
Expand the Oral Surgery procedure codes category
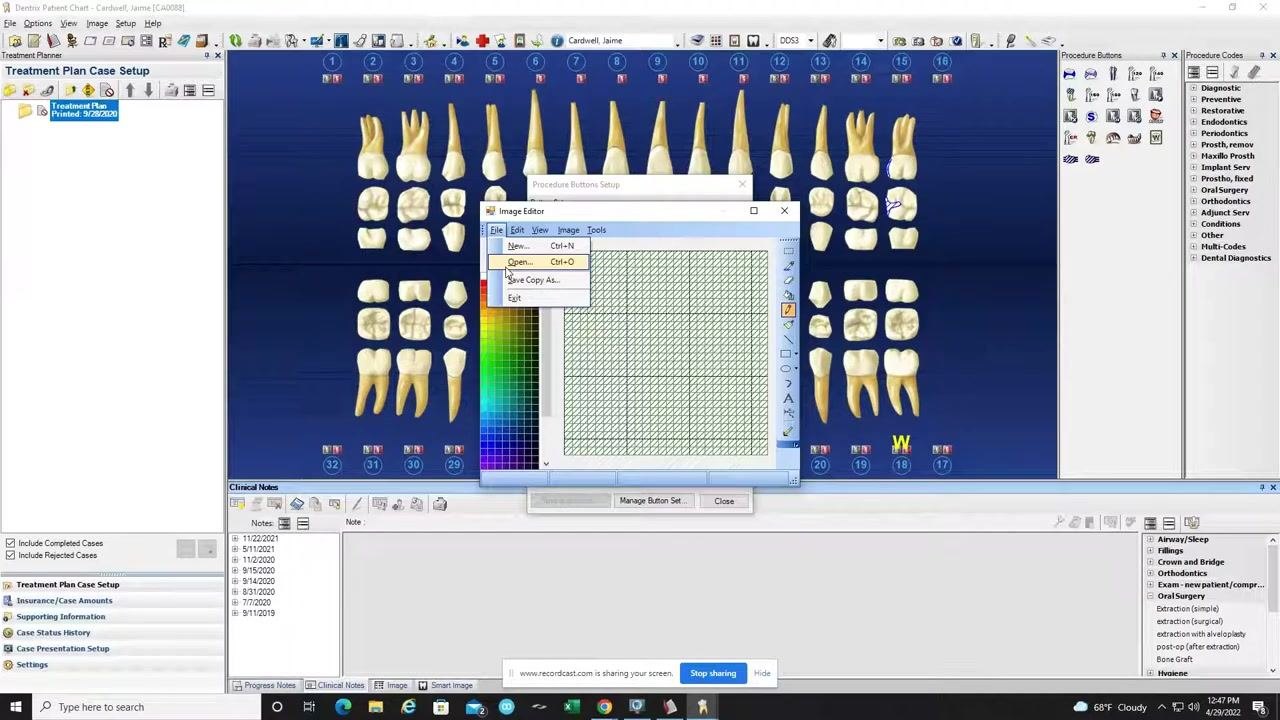[1193, 190]
